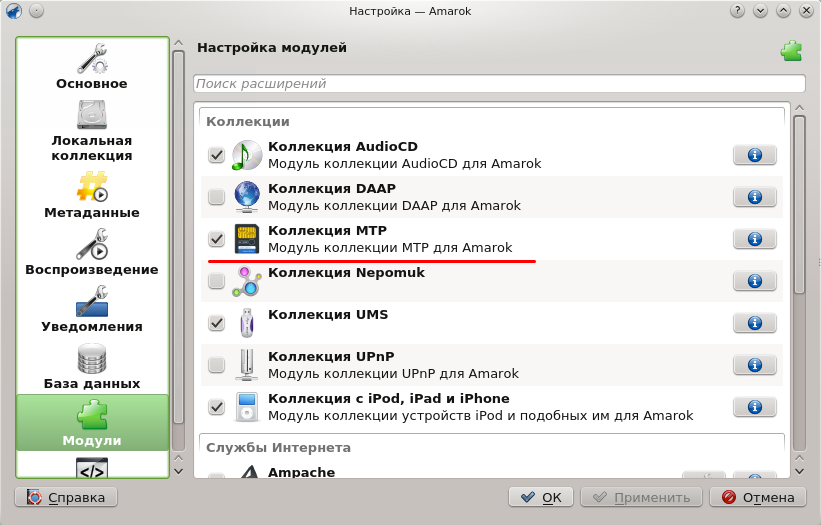This screenshot has height=525, width=821.
Task: Click the sidebar vertical scrollbar handle
Action: pos(179,237)
